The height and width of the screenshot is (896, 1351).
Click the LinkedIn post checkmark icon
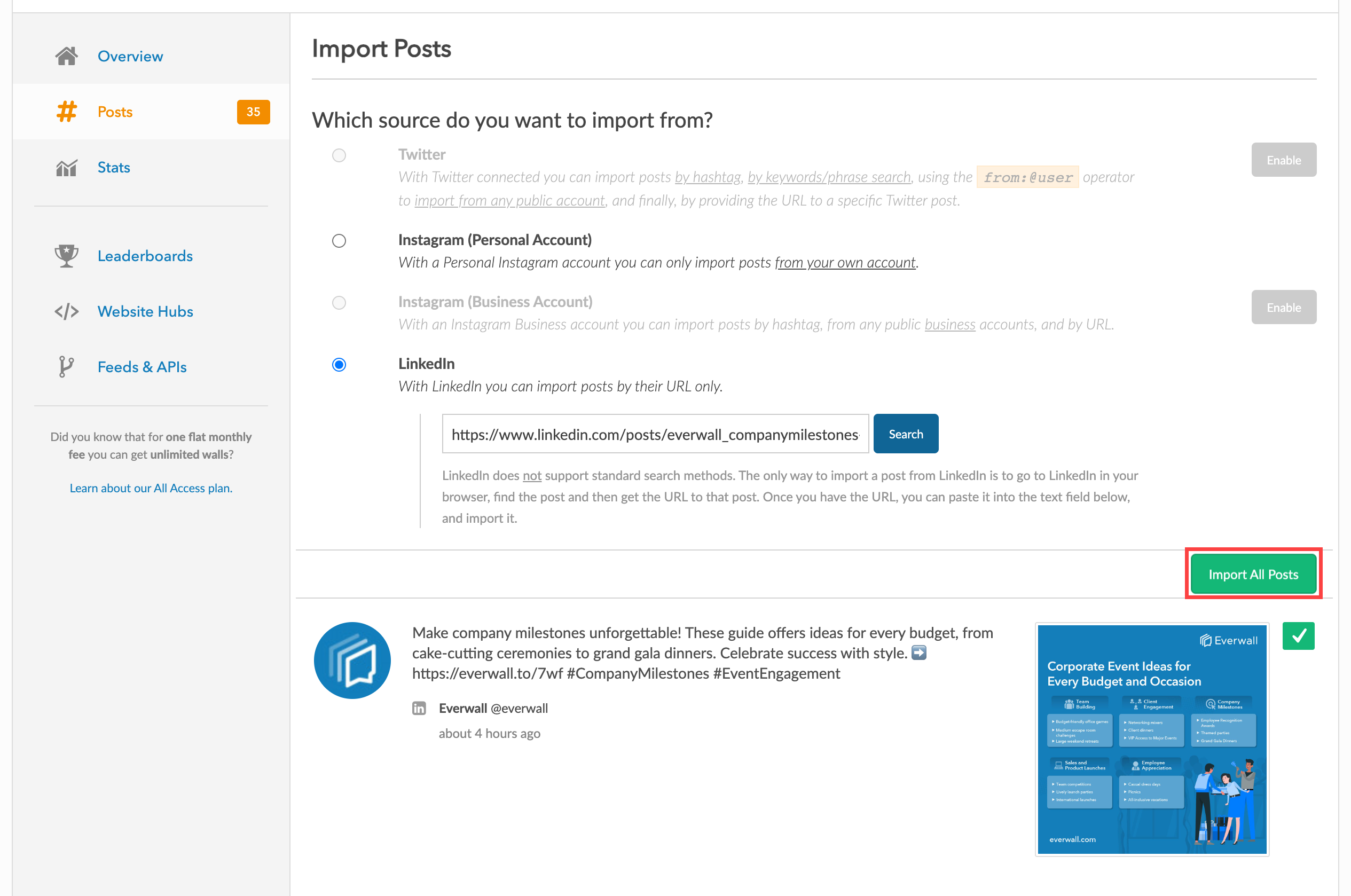(1298, 636)
